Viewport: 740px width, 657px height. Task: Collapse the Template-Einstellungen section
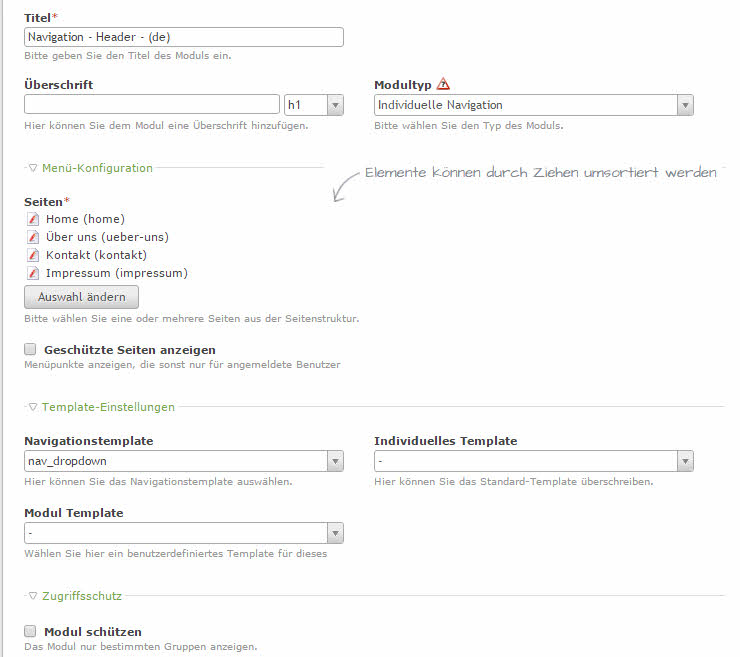click(x=100, y=407)
